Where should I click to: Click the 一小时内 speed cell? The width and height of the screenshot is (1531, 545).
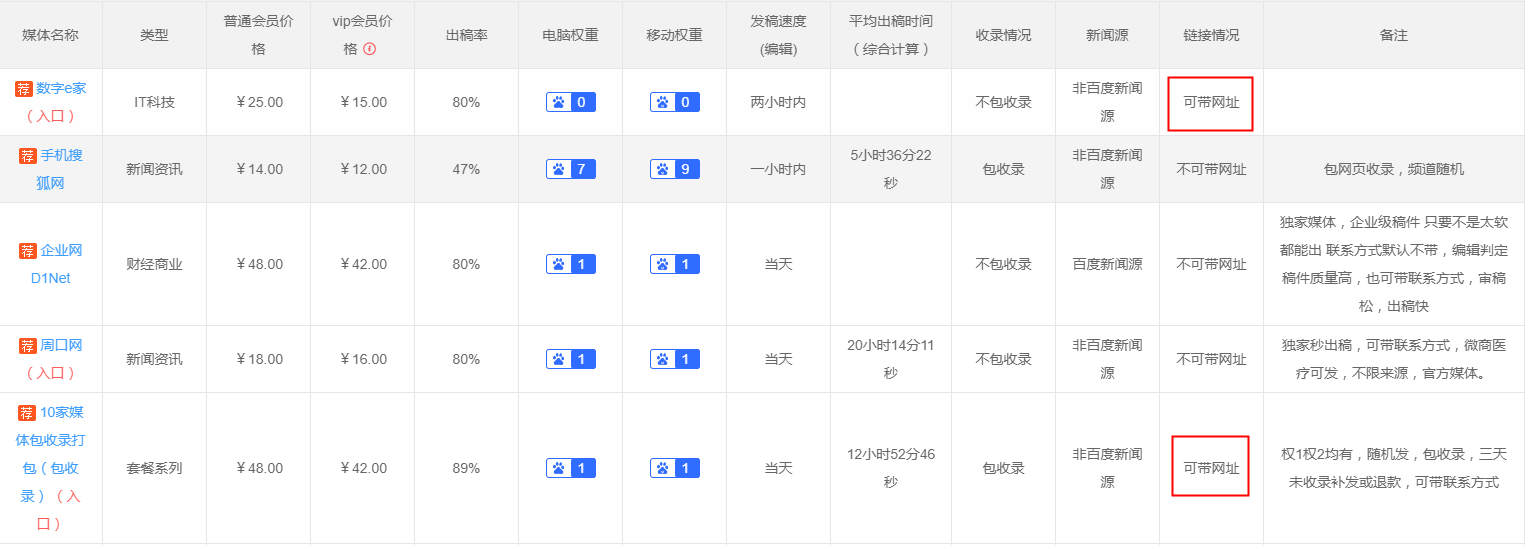pos(778,169)
